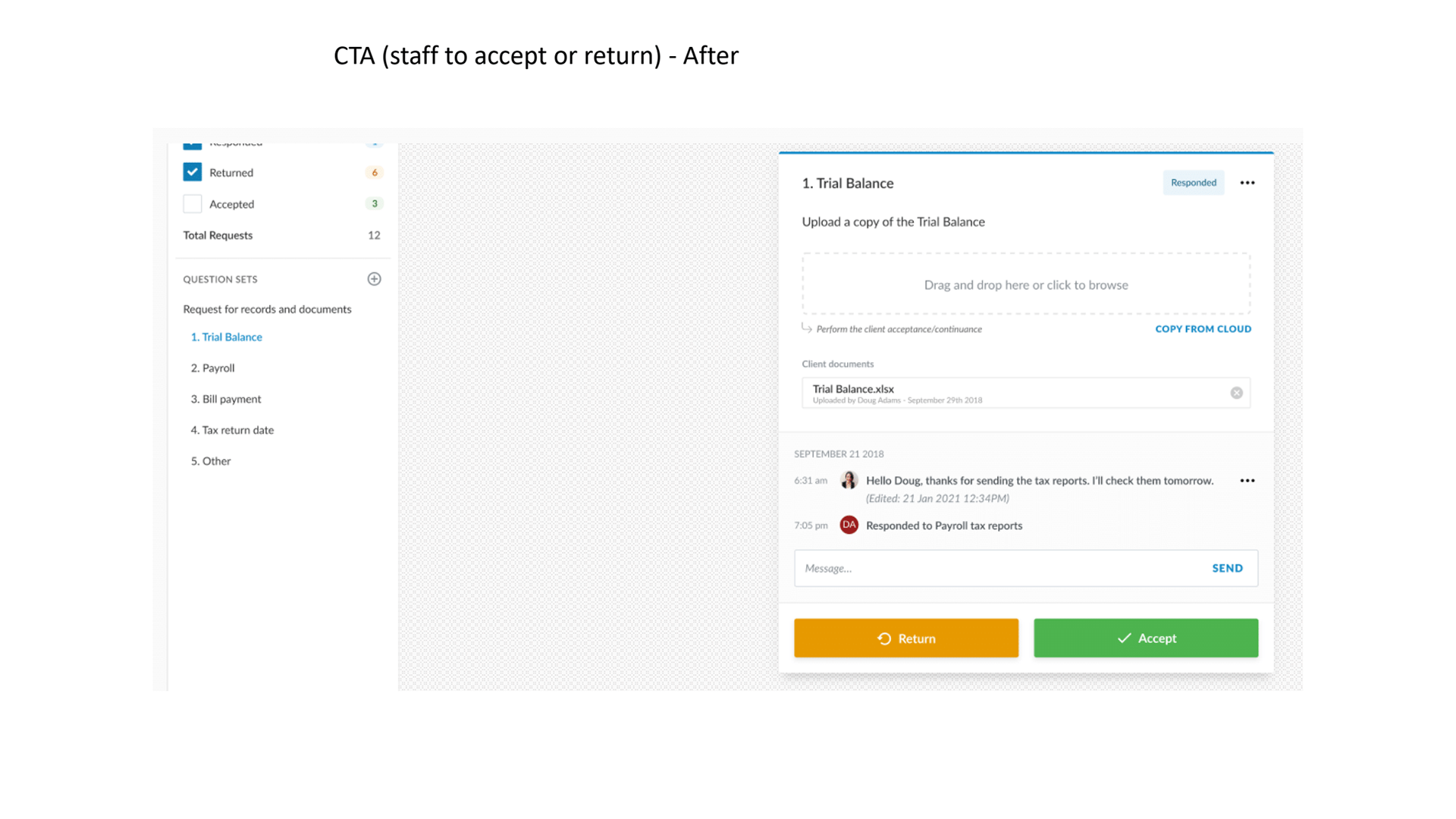Open the 4. Tax return date question
Image resolution: width=1456 pixels, height=819 pixels.
pos(232,430)
